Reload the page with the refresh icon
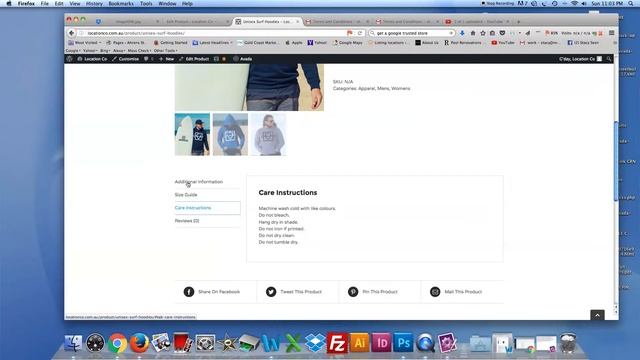 [x=360, y=33]
